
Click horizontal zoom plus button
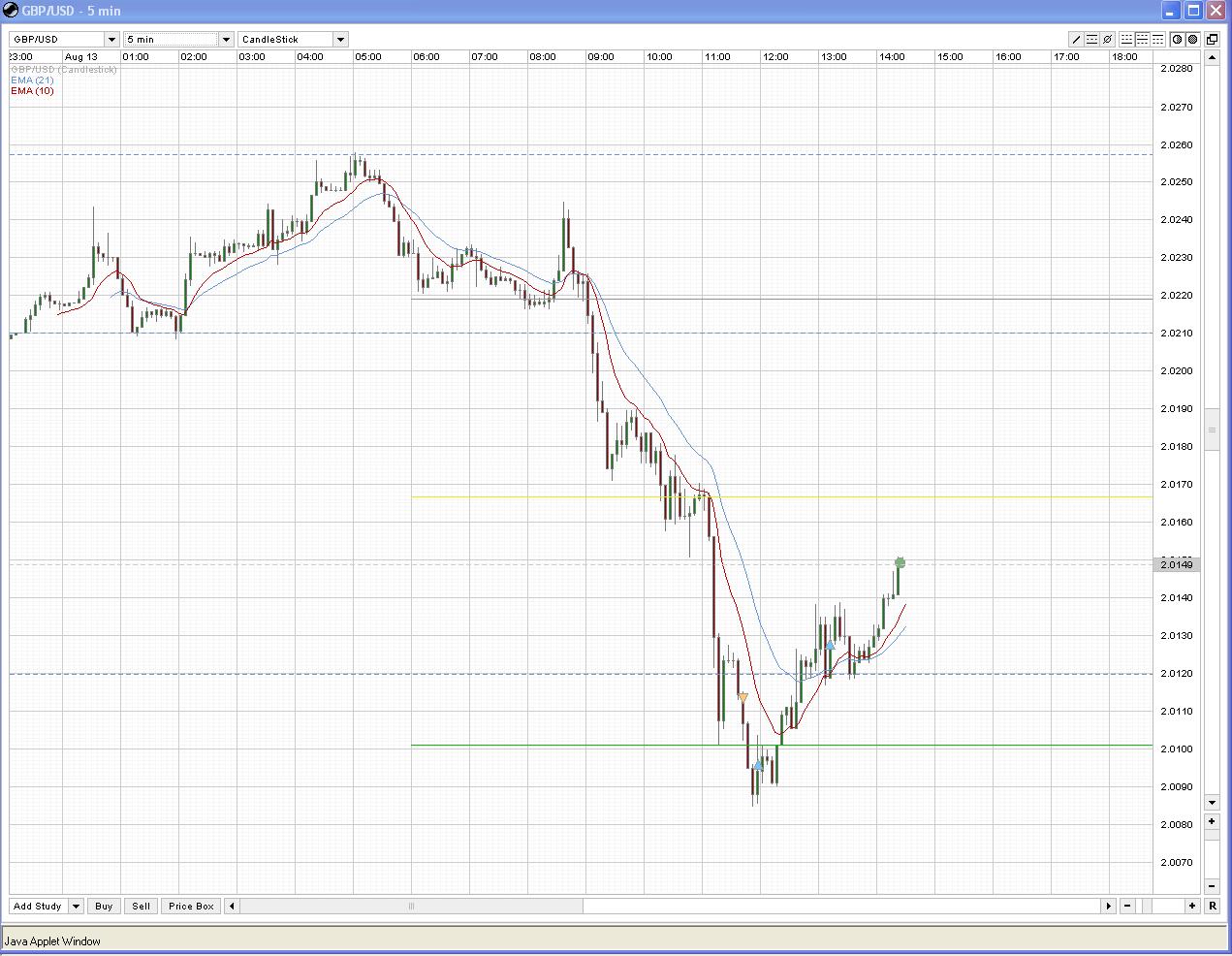tap(1192, 906)
